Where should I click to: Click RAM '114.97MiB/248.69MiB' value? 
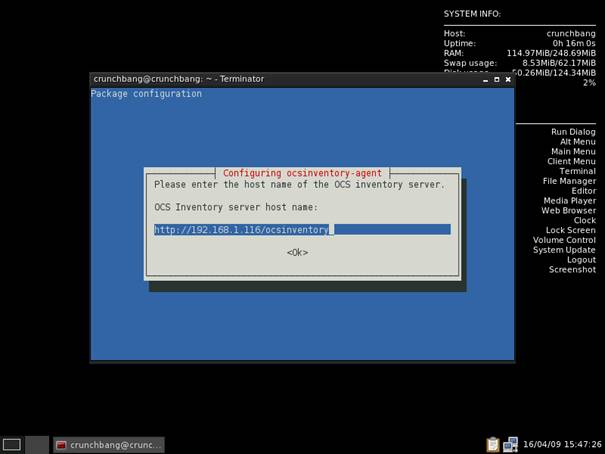[x=551, y=53]
